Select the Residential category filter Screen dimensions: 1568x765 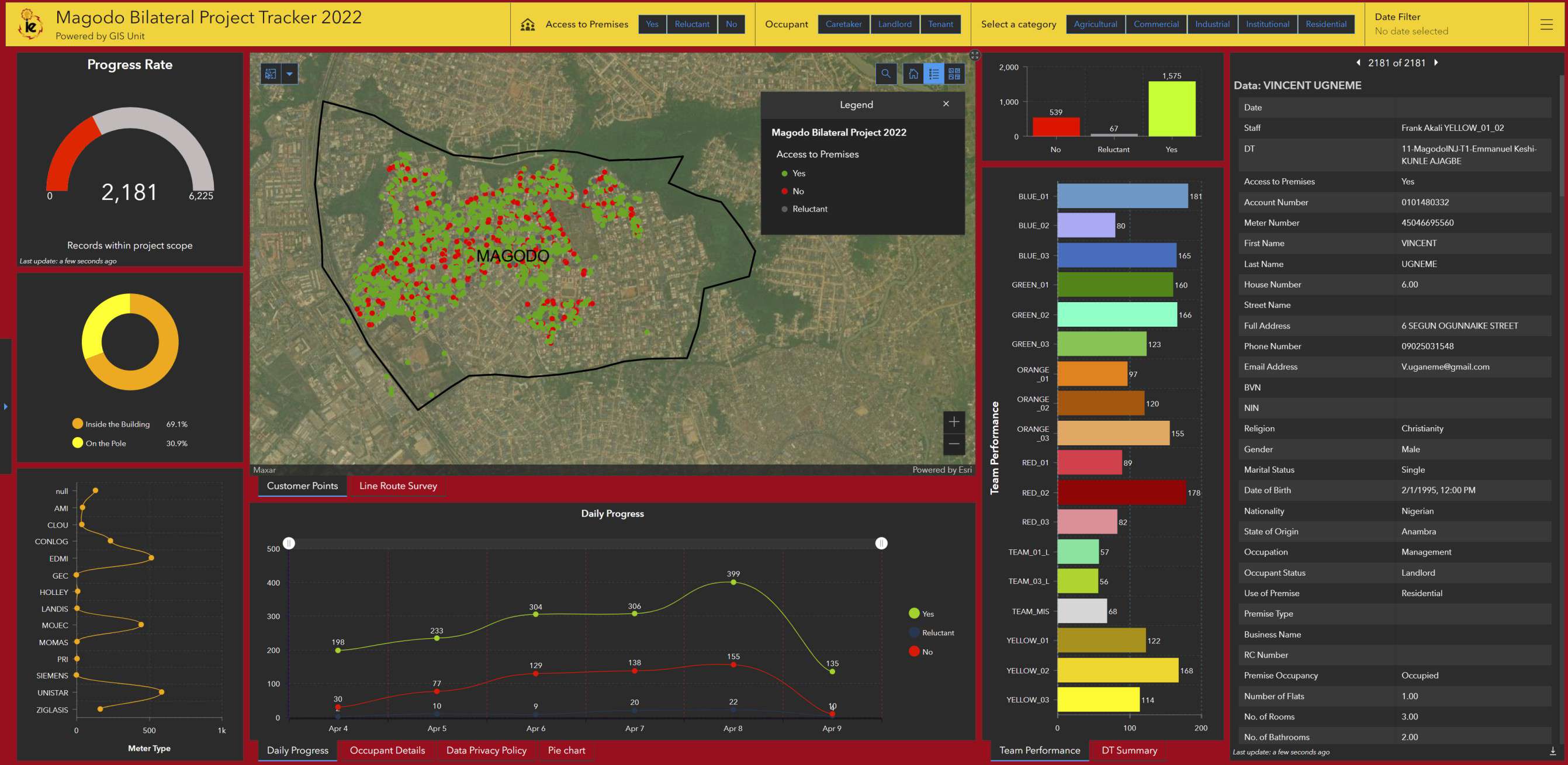coord(1325,25)
